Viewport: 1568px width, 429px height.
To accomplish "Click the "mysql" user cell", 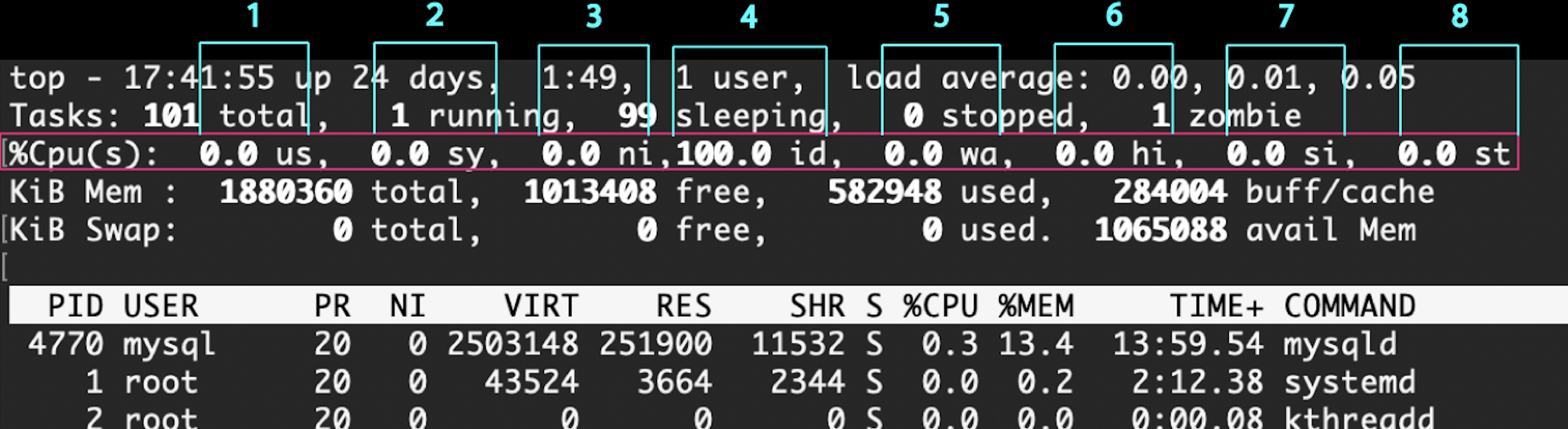I will point(170,345).
